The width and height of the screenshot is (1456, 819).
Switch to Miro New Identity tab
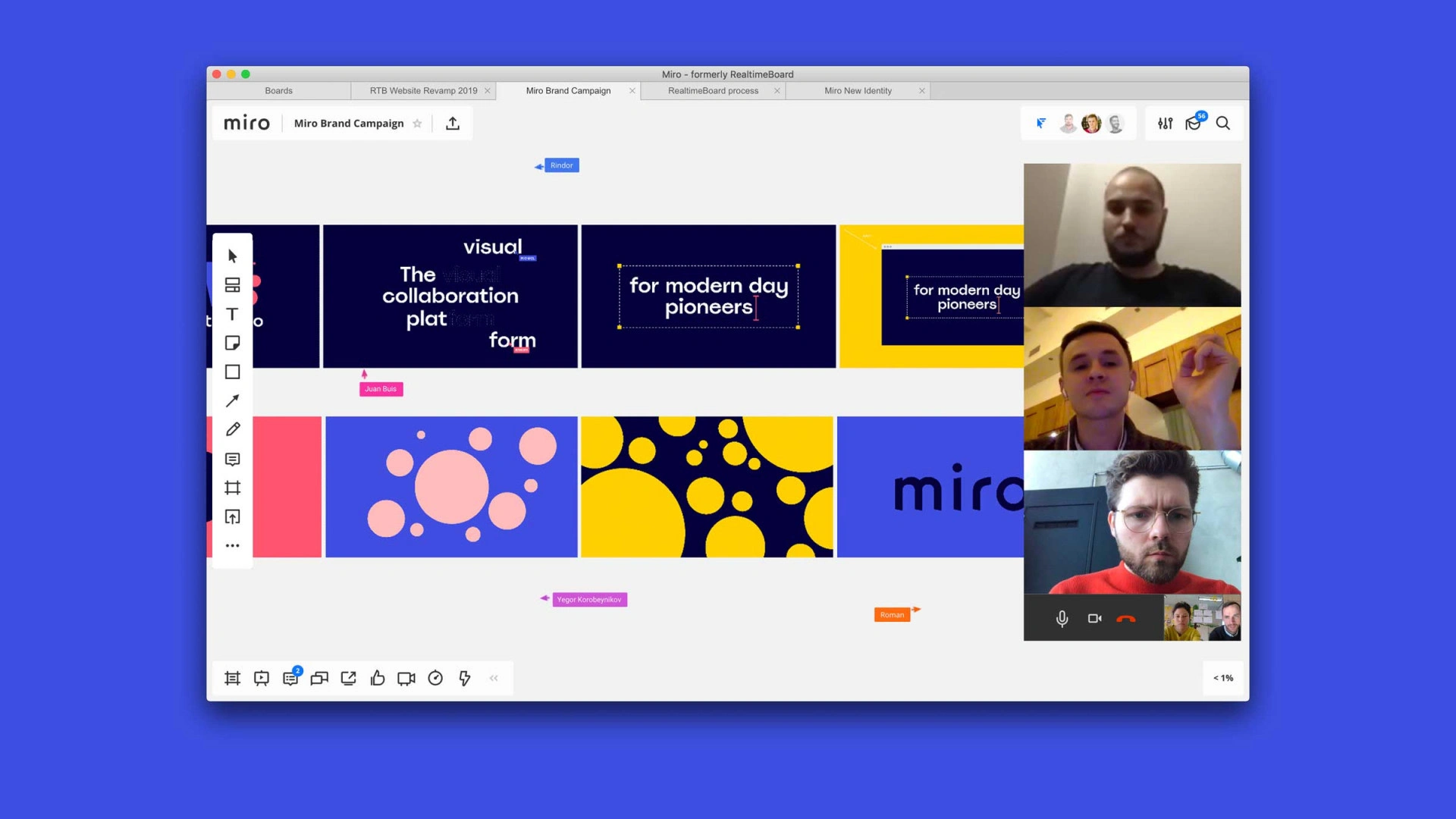(x=858, y=90)
